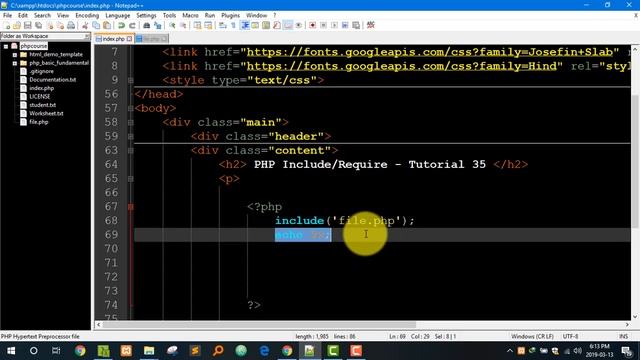
Task: Select file.php in workspace tree
Action: pos(38,122)
